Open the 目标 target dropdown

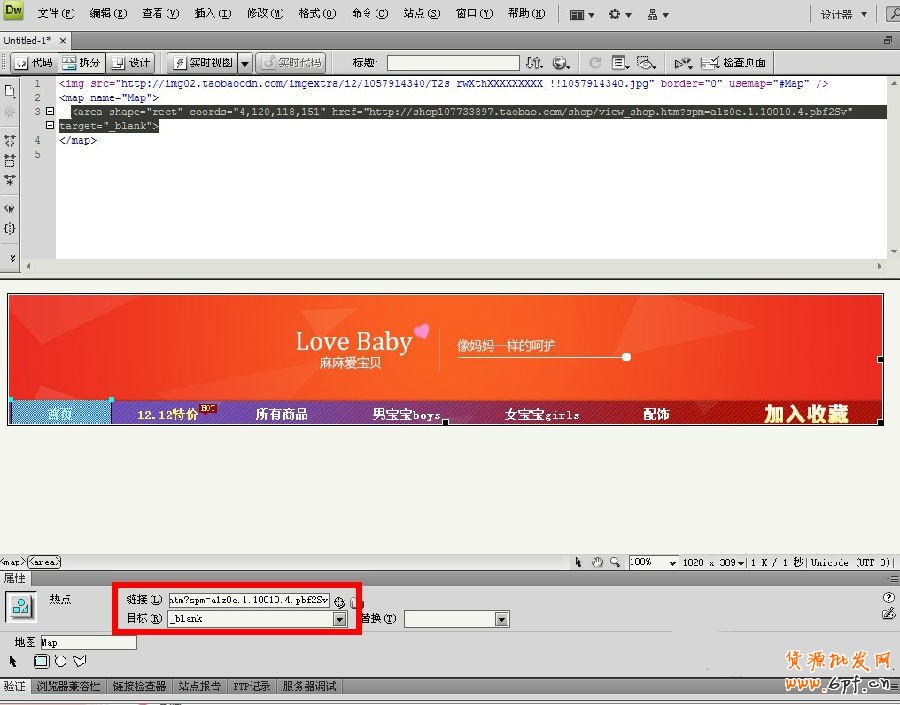pos(340,619)
